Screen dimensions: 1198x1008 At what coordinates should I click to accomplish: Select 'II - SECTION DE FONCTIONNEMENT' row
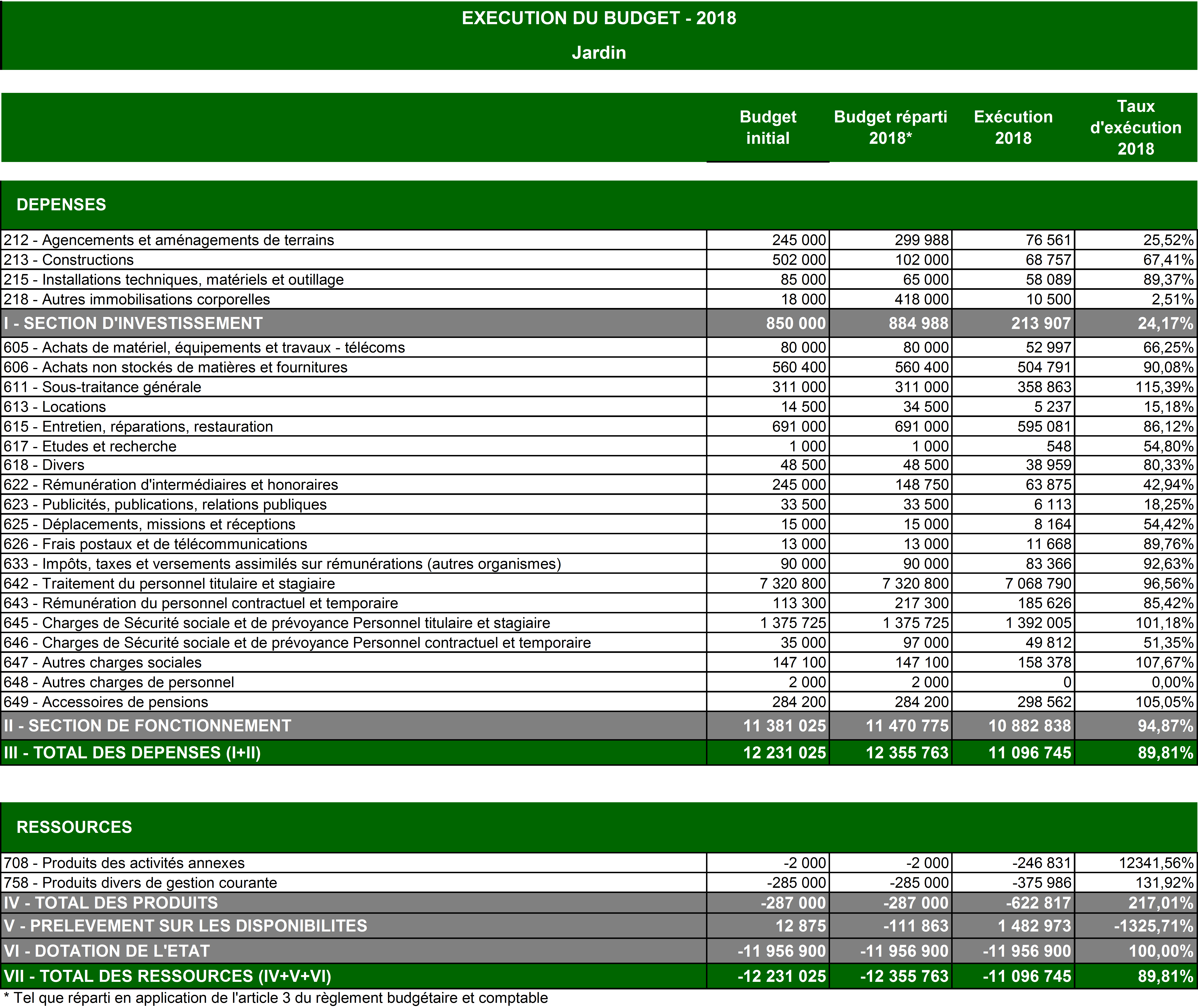(147, 726)
